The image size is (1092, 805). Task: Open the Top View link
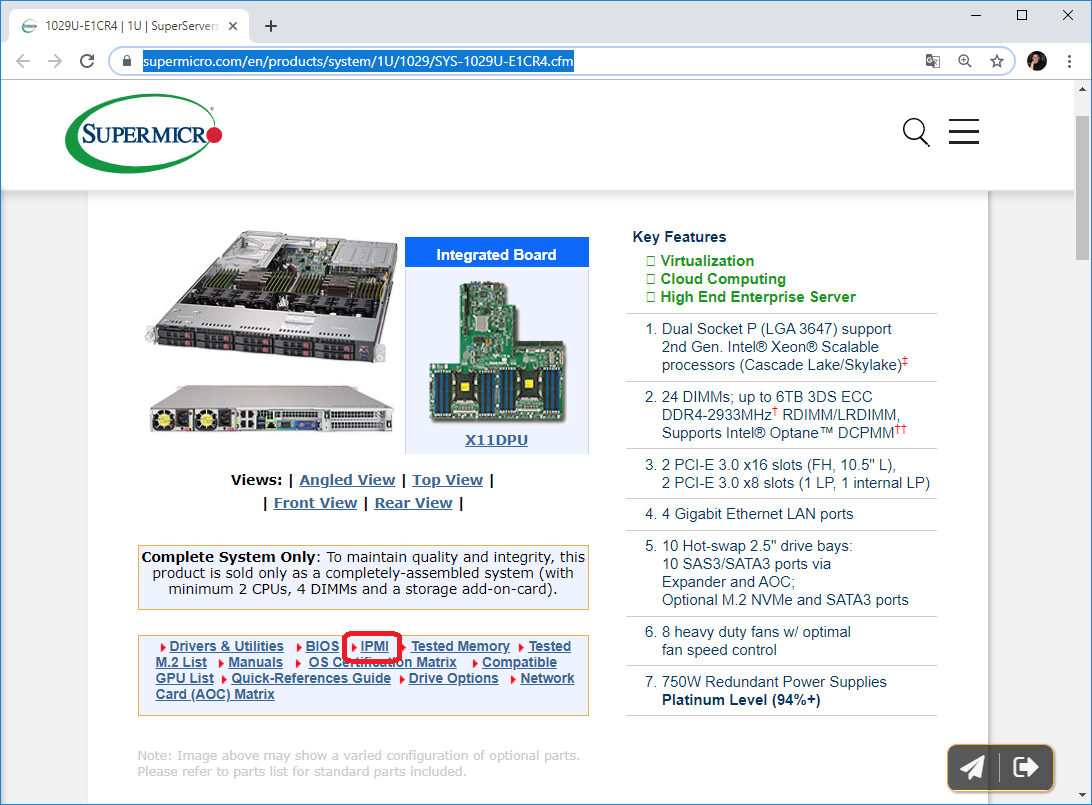click(447, 480)
